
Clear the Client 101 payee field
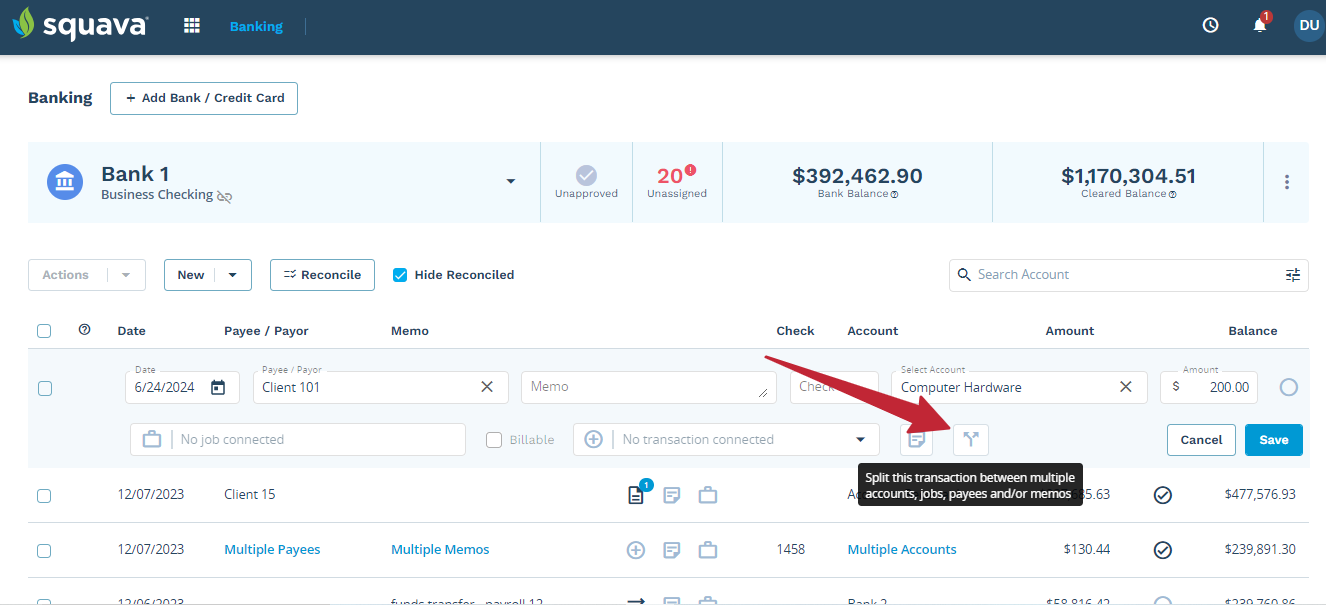487,387
